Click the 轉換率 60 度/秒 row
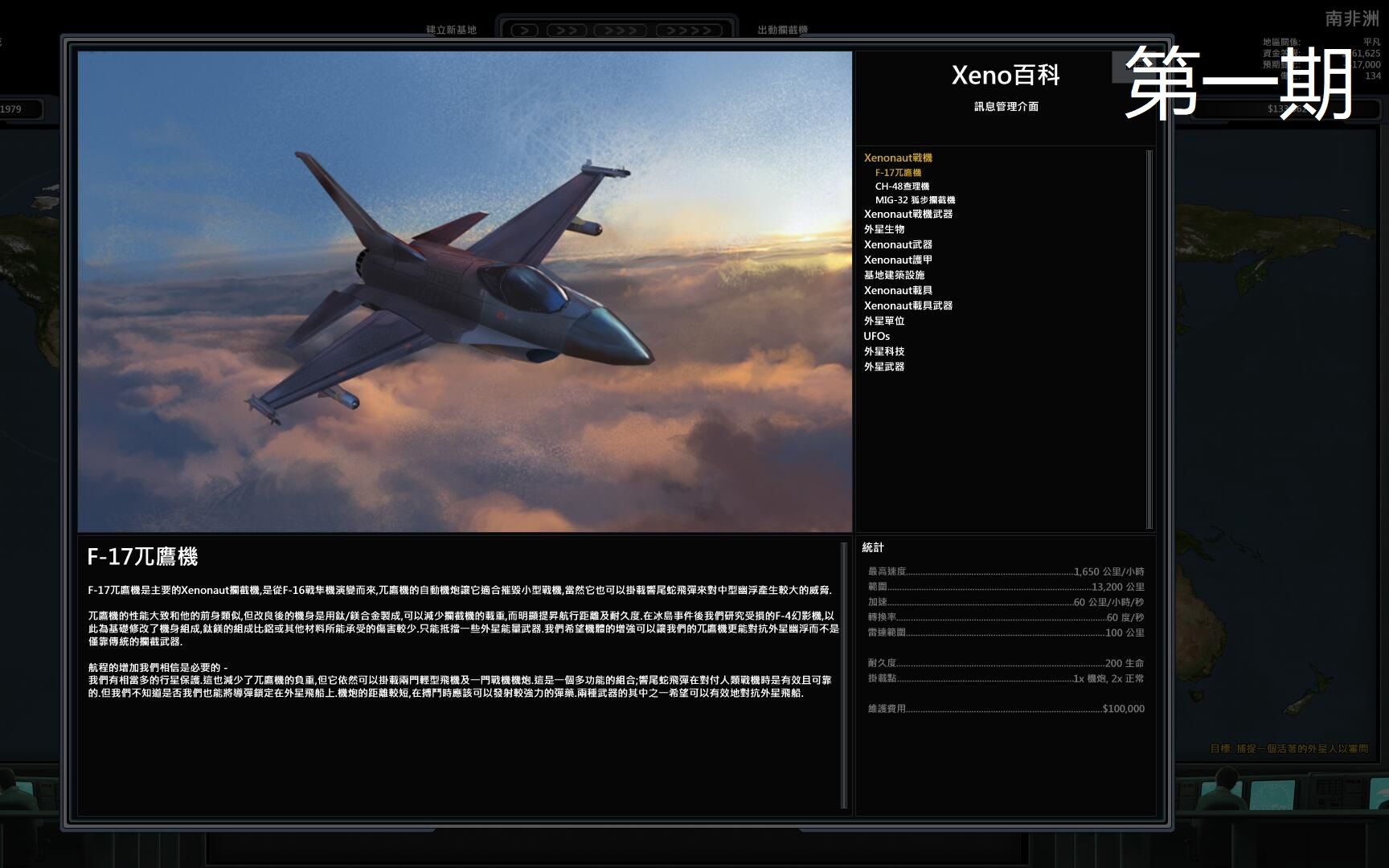This screenshot has height=868, width=1389. pos(1006,617)
